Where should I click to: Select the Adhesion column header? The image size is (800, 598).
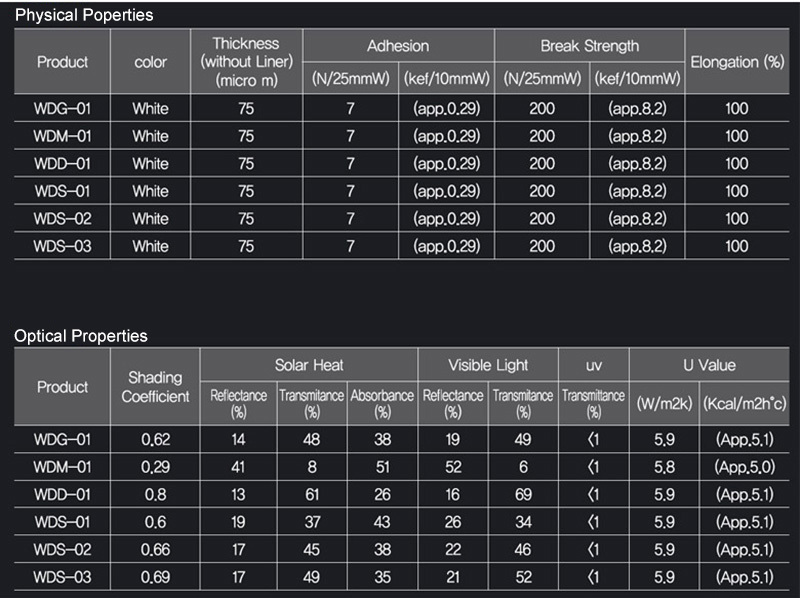point(398,46)
